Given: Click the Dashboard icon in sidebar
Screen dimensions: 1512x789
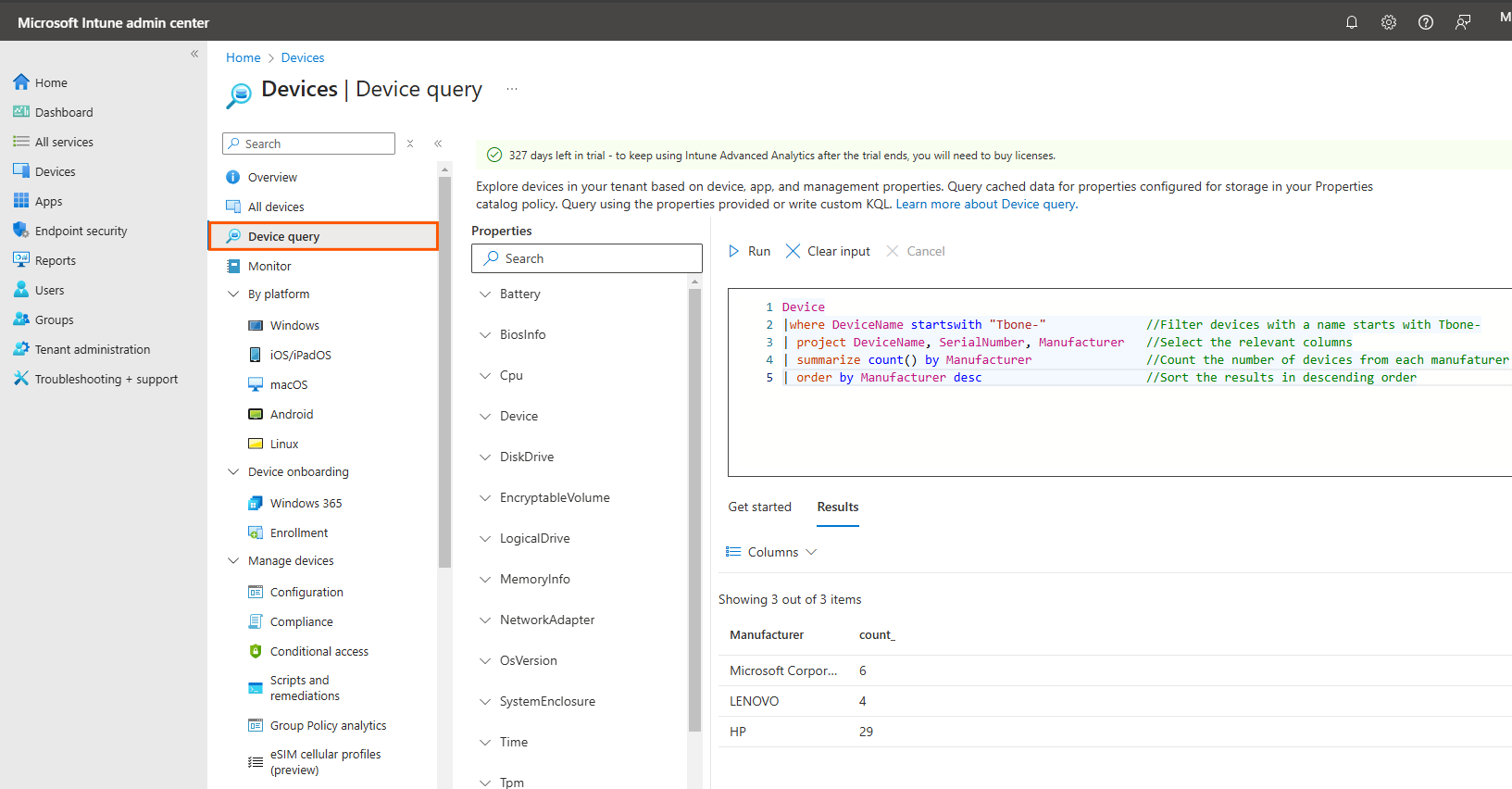Looking at the screenshot, I should tap(21, 112).
